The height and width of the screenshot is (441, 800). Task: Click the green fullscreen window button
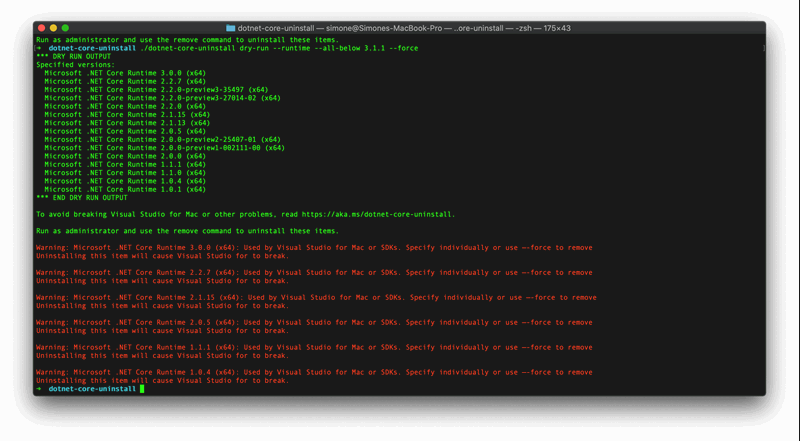[x=65, y=28]
